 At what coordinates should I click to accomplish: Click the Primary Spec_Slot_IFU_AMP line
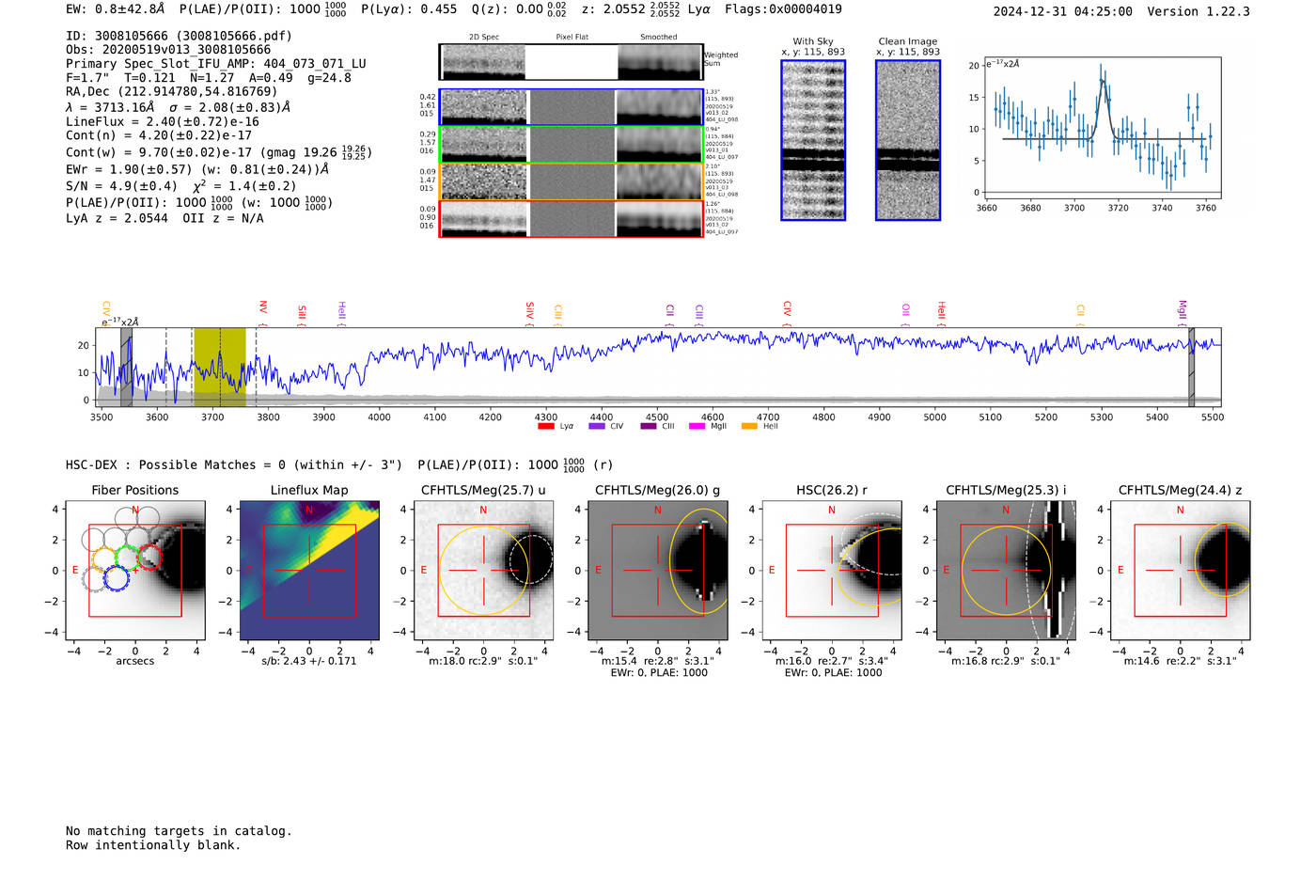click(x=216, y=64)
